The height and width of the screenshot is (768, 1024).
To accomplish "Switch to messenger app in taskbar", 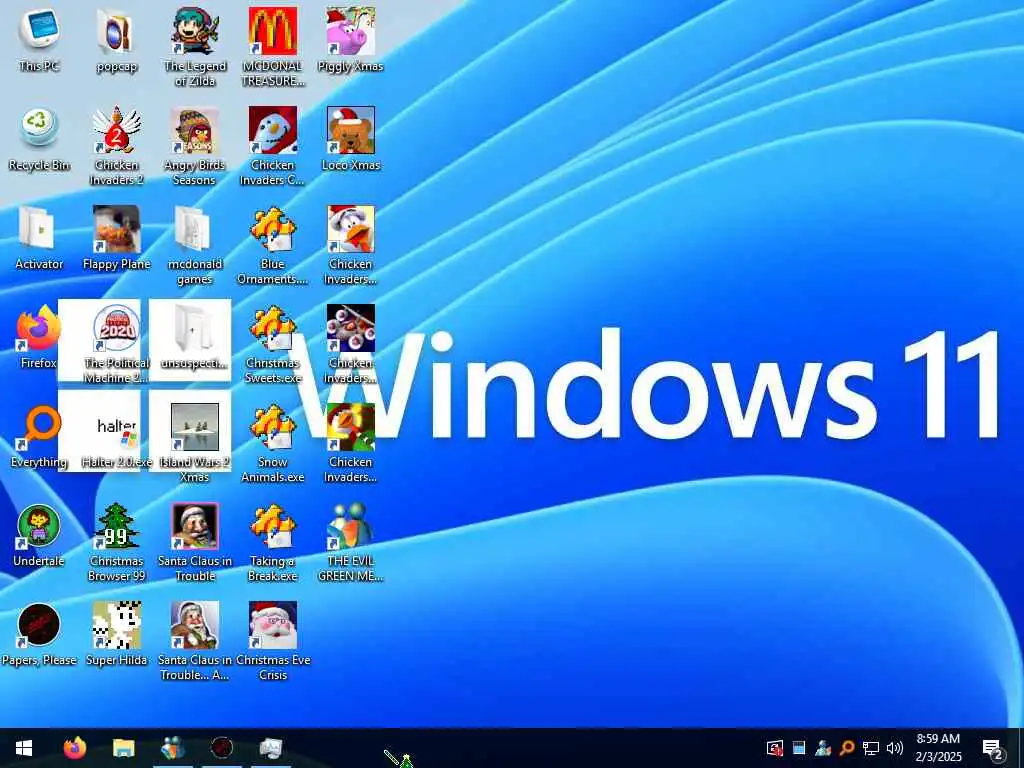I will (x=173, y=748).
